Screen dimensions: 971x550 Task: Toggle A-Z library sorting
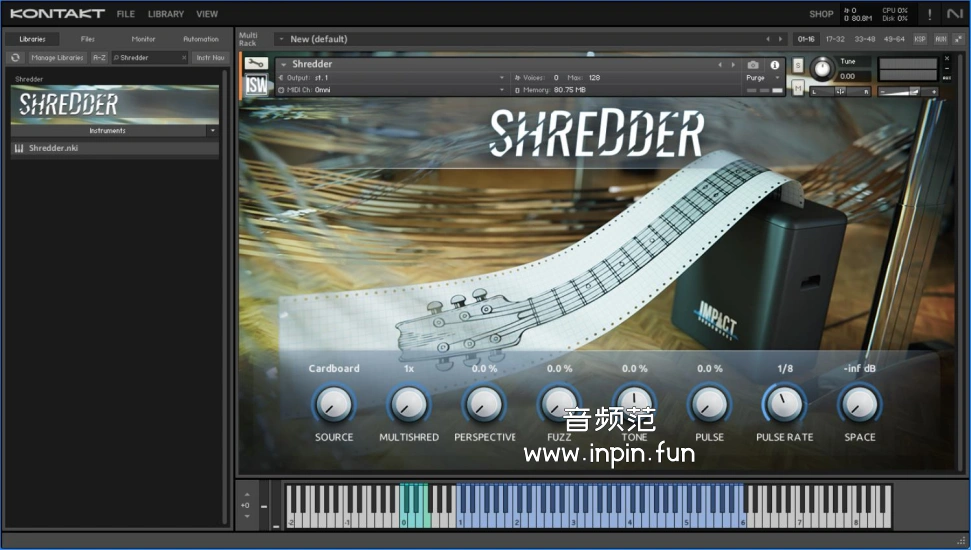[x=99, y=58]
